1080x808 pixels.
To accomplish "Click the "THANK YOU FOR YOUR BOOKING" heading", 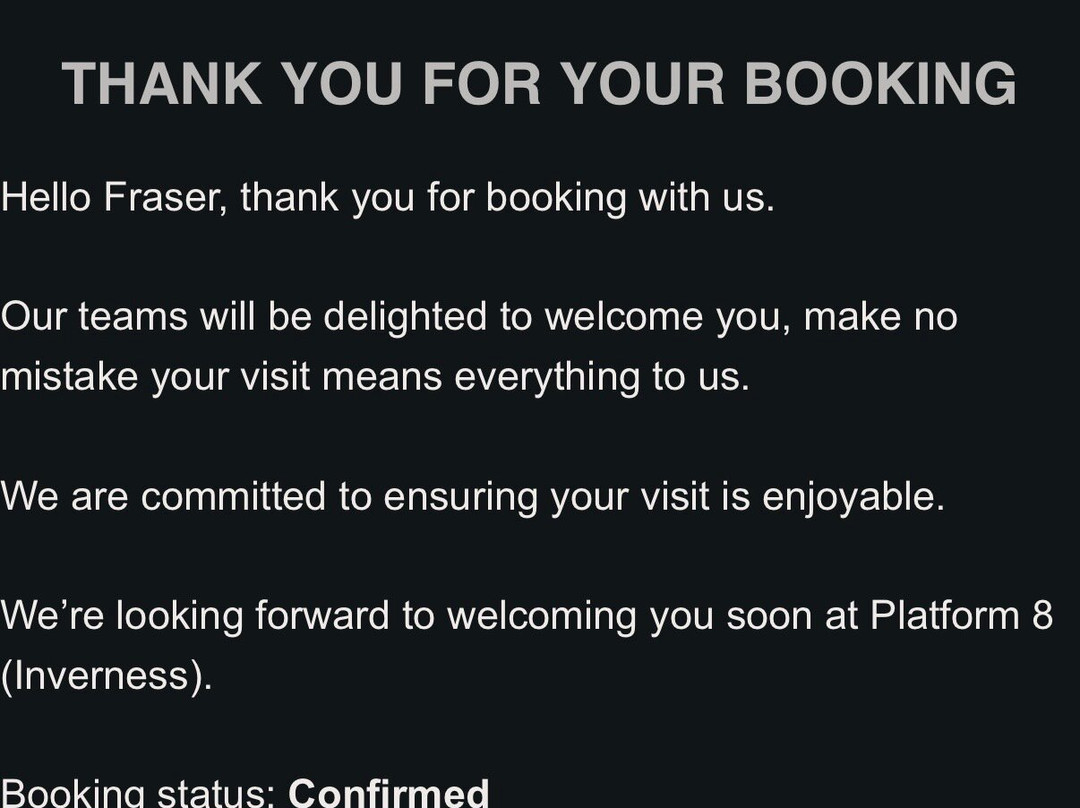I will 539,83.
